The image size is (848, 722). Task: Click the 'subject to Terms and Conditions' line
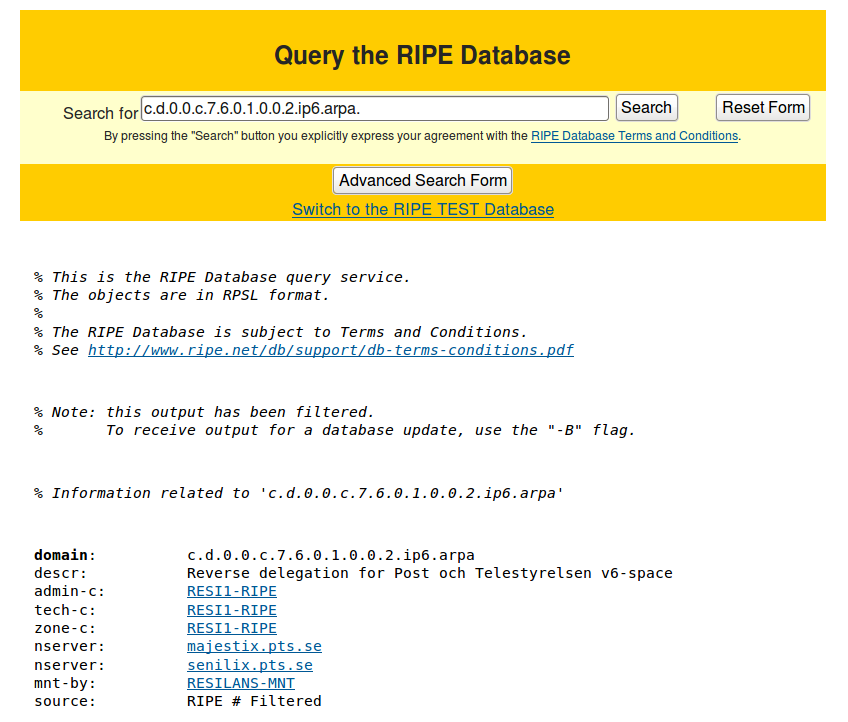point(280,332)
